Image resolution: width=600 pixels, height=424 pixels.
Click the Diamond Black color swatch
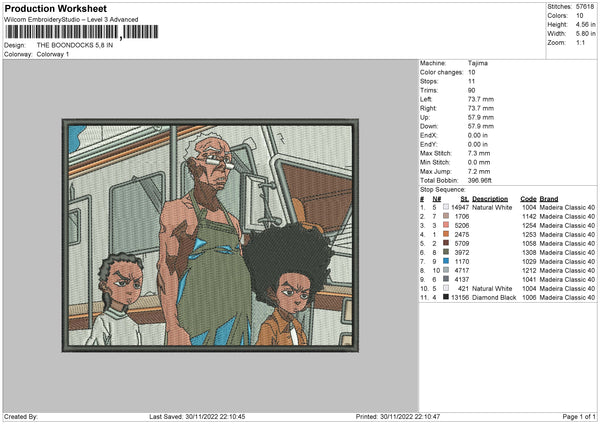[446, 297]
